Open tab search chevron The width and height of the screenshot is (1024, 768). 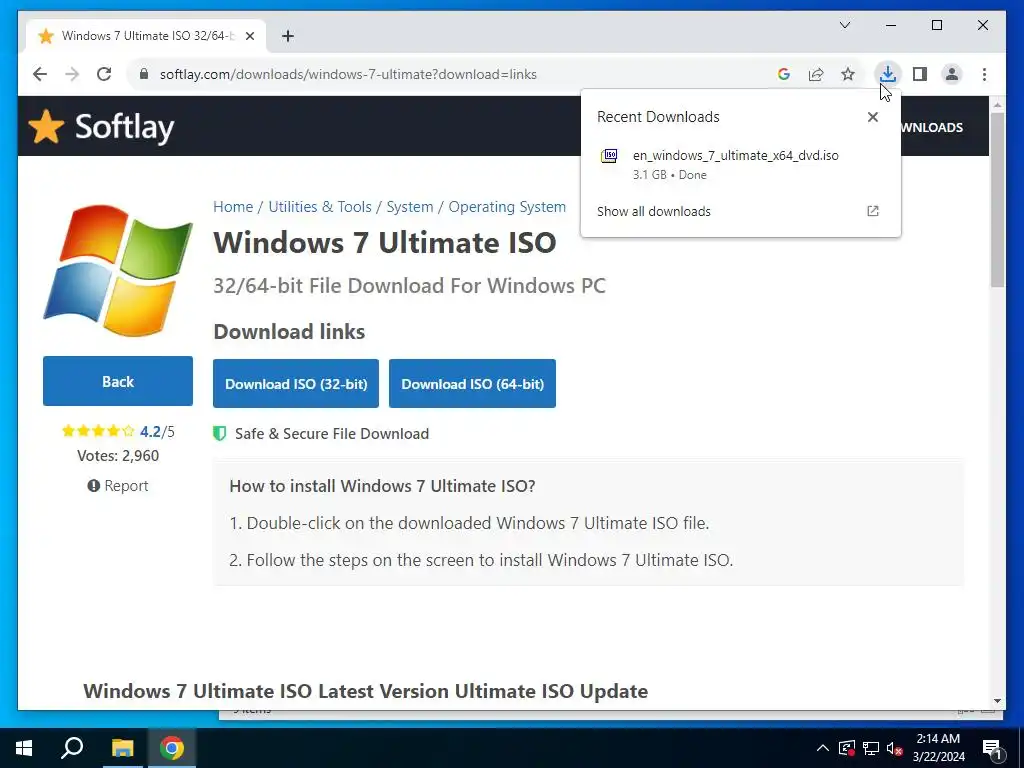coord(844,25)
